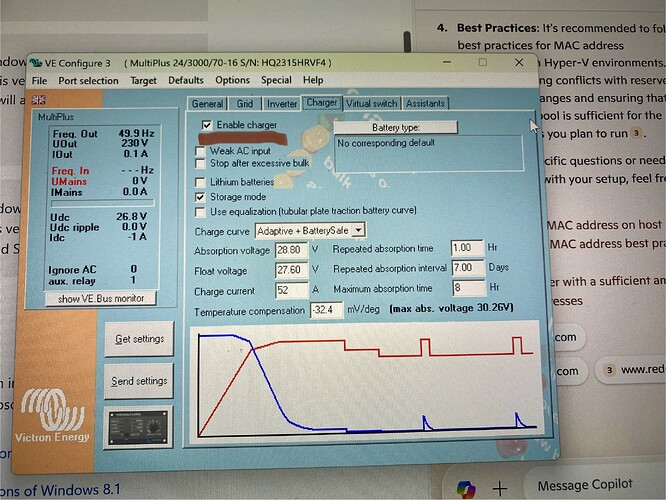Open the remote panel device image button

(x=138, y=427)
